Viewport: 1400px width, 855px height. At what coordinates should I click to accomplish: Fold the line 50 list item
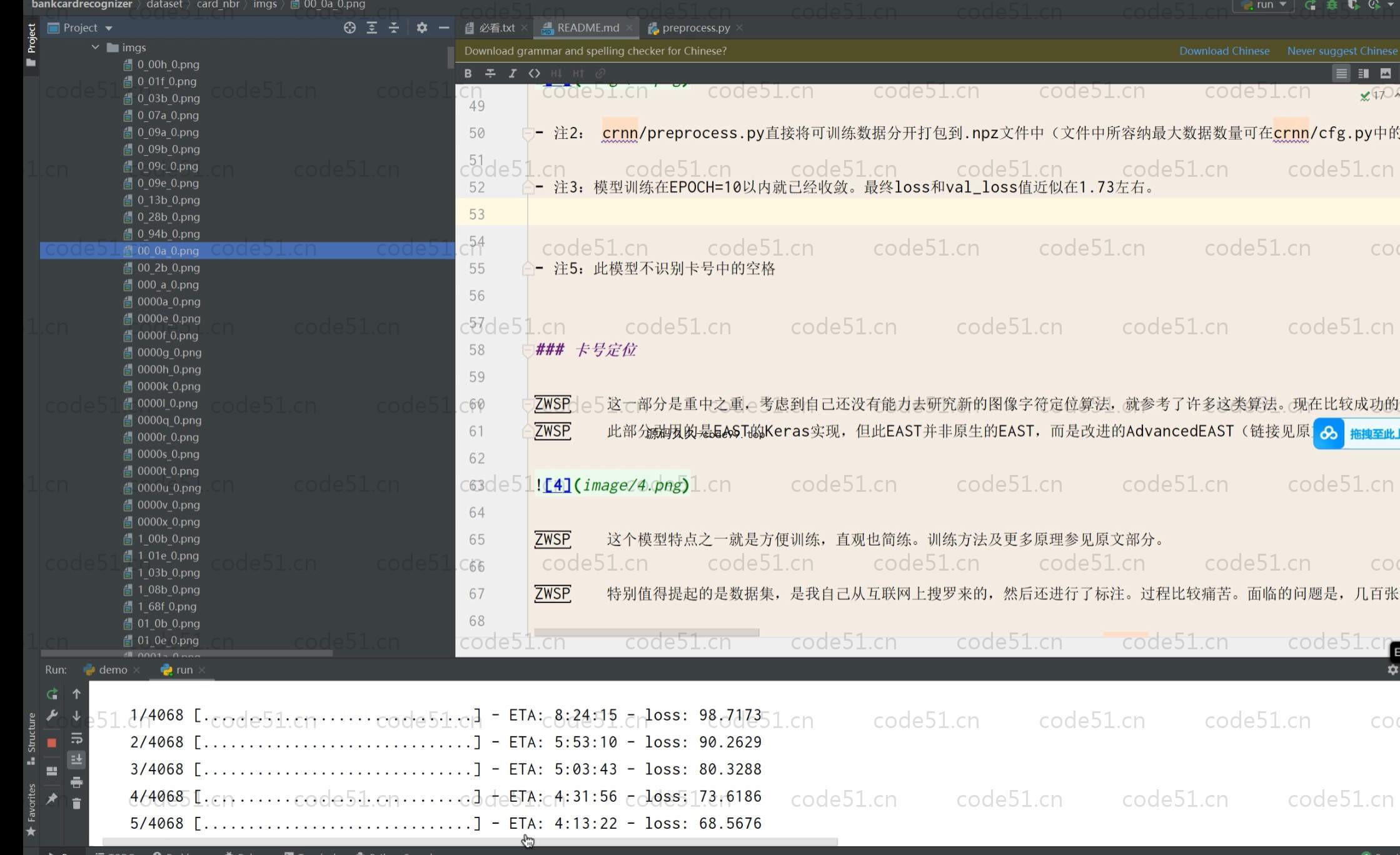point(528,132)
